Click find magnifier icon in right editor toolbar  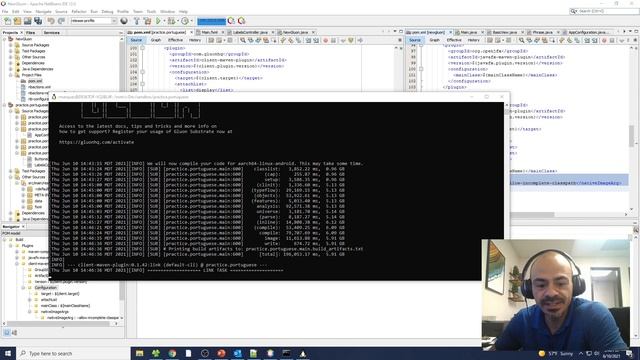(x=522, y=40)
